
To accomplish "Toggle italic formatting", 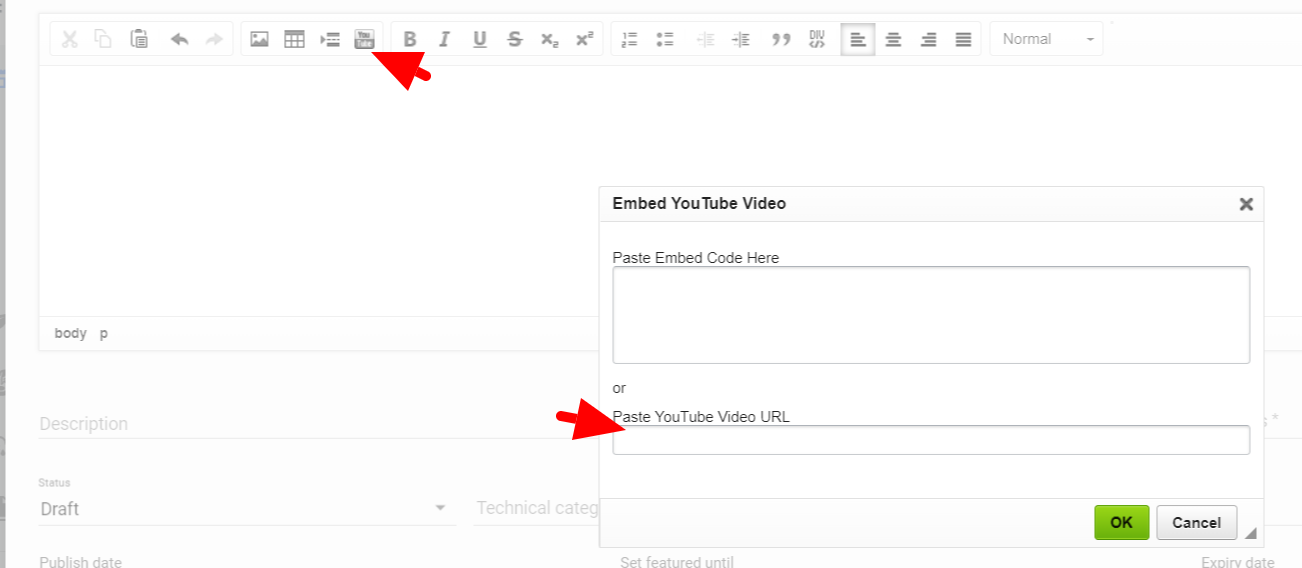I will click(x=445, y=39).
